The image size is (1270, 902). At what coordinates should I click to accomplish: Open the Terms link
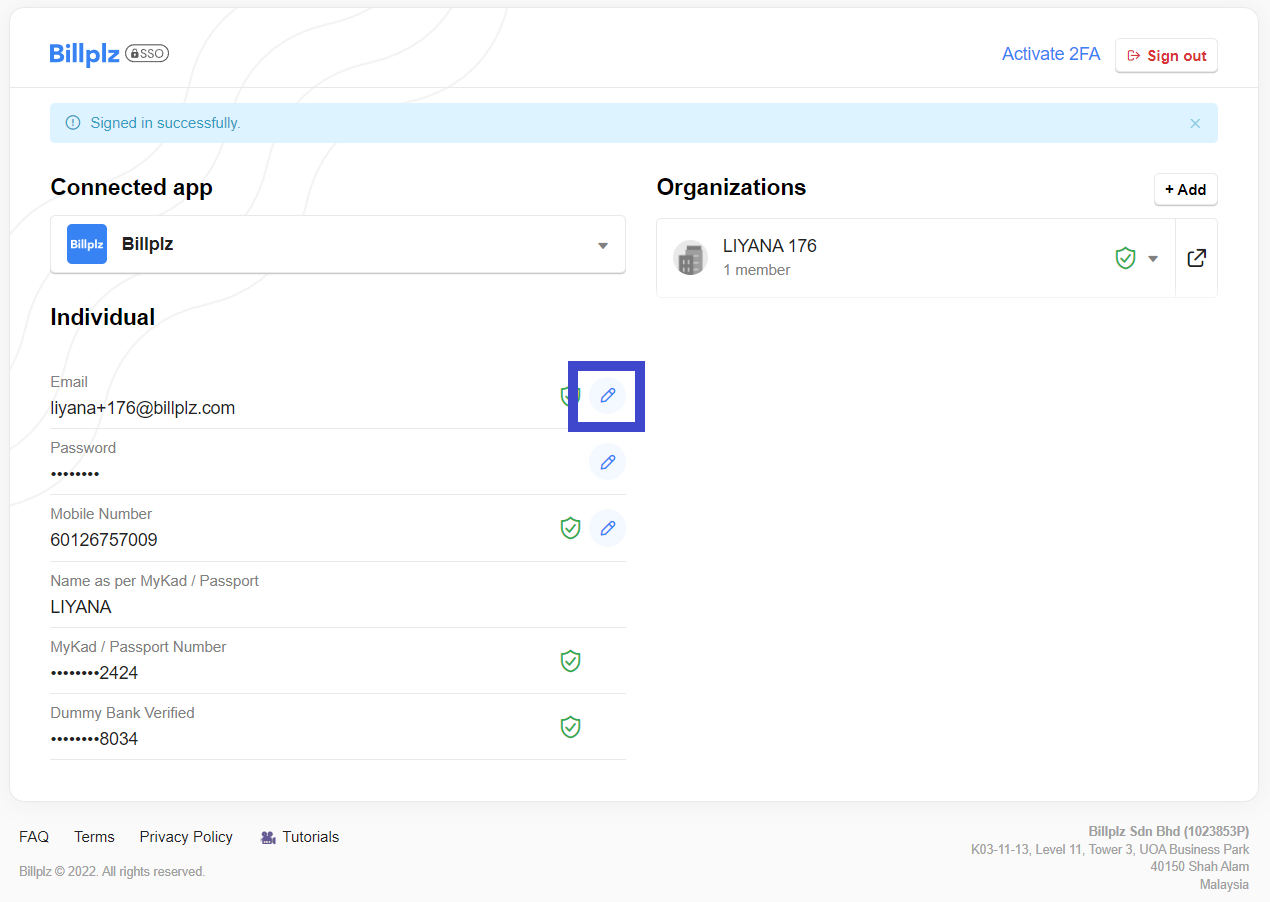point(94,837)
